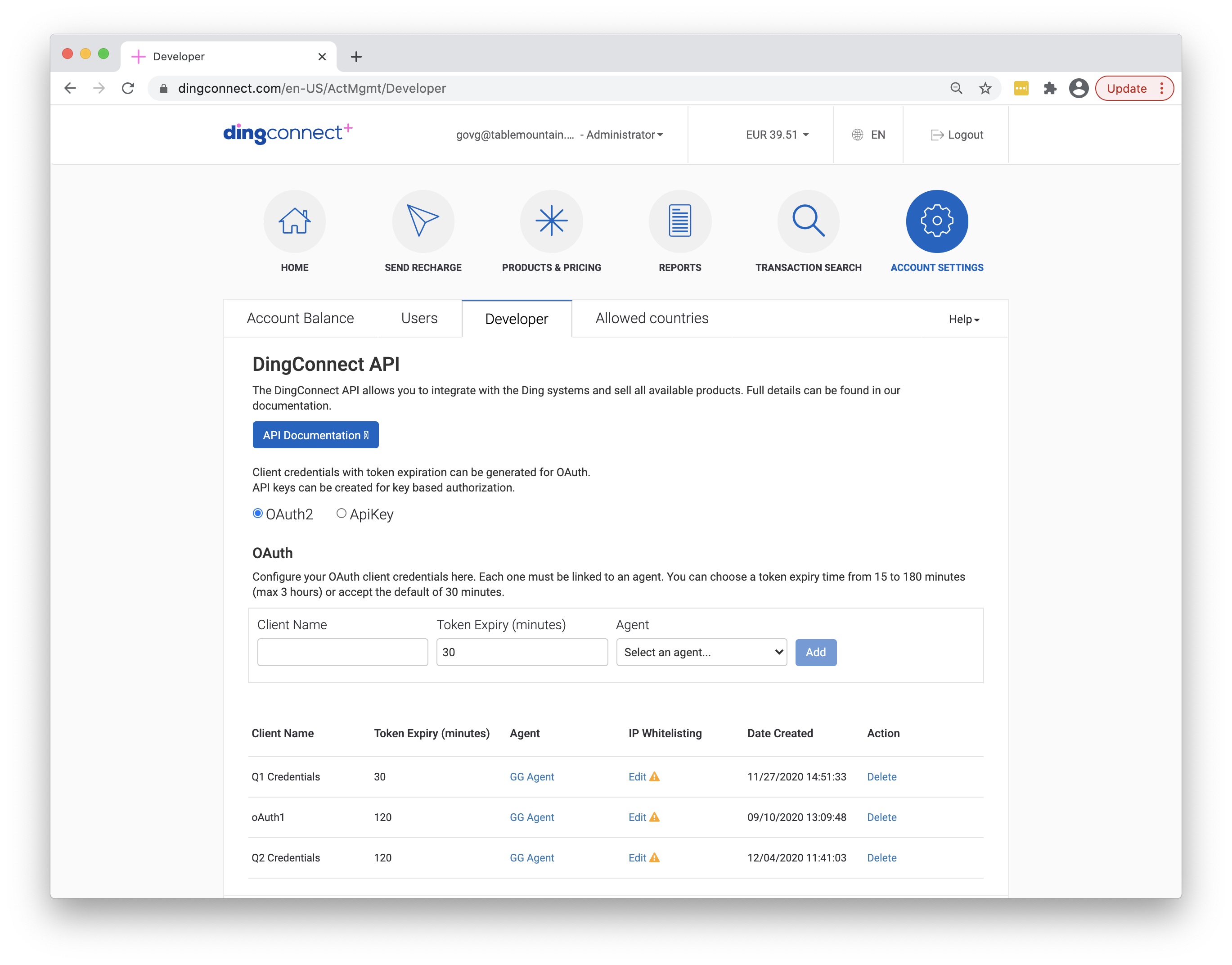
Task: Select the Account Settings gear icon
Action: tap(936, 221)
